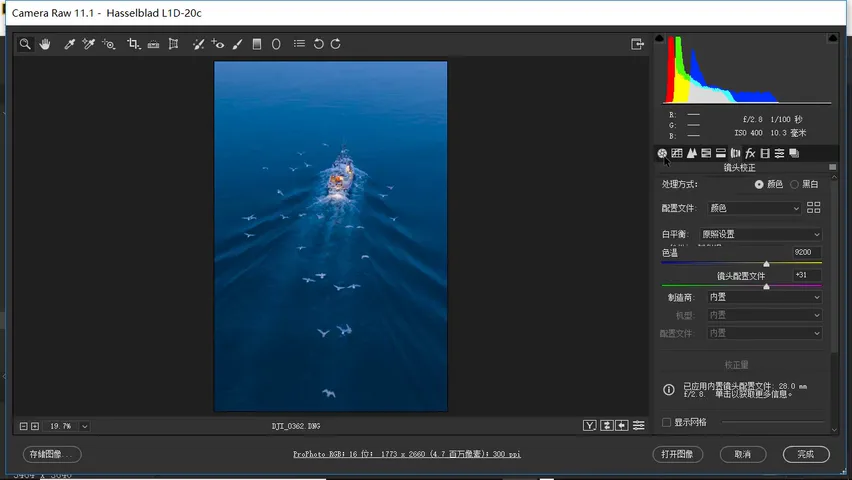The height and width of the screenshot is (480, 852).
Task: Click the 取消 cancel button
Action: click(x=743, y=454)
